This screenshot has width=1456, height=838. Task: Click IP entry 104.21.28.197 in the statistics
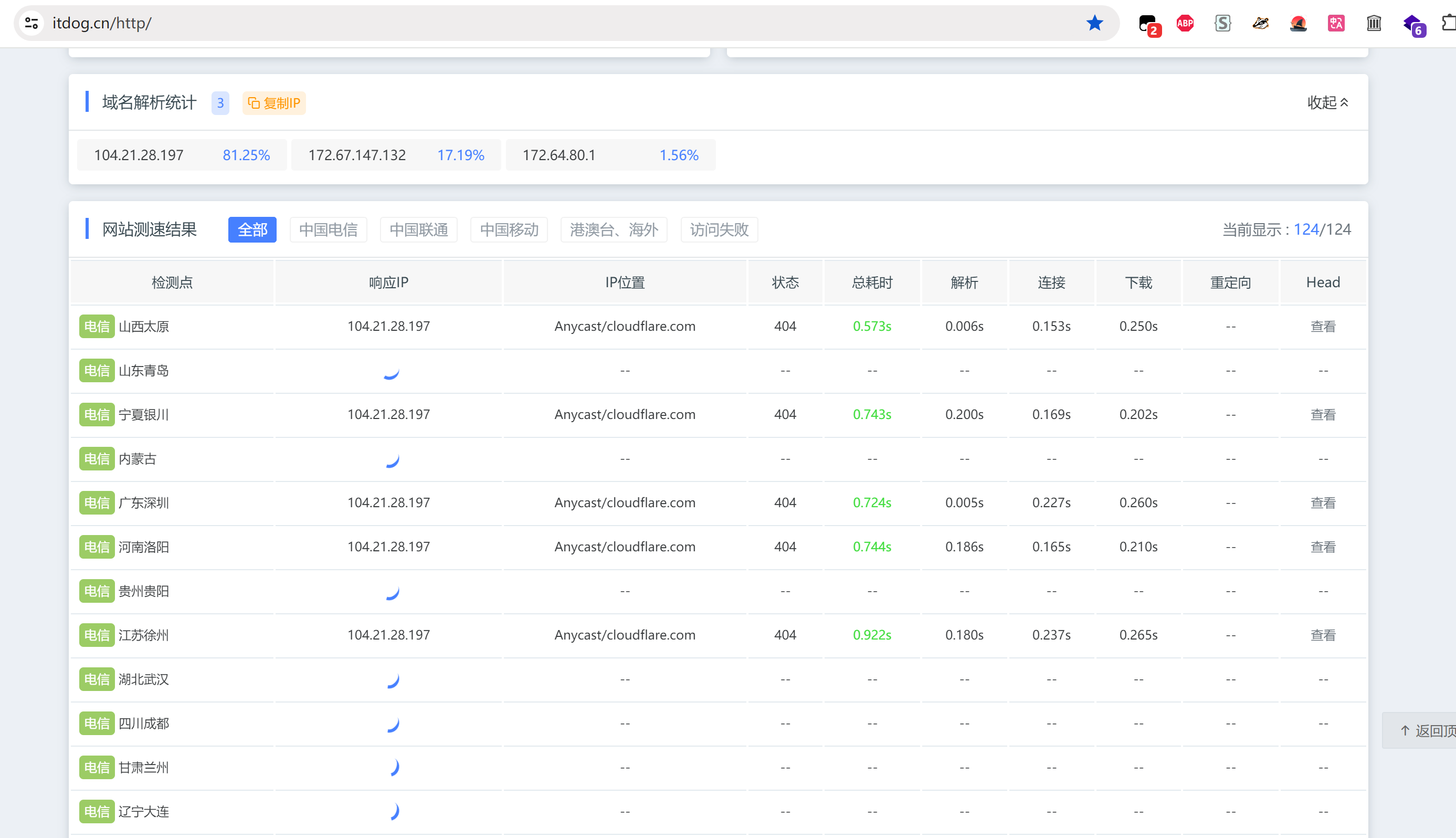click(139, 155)
